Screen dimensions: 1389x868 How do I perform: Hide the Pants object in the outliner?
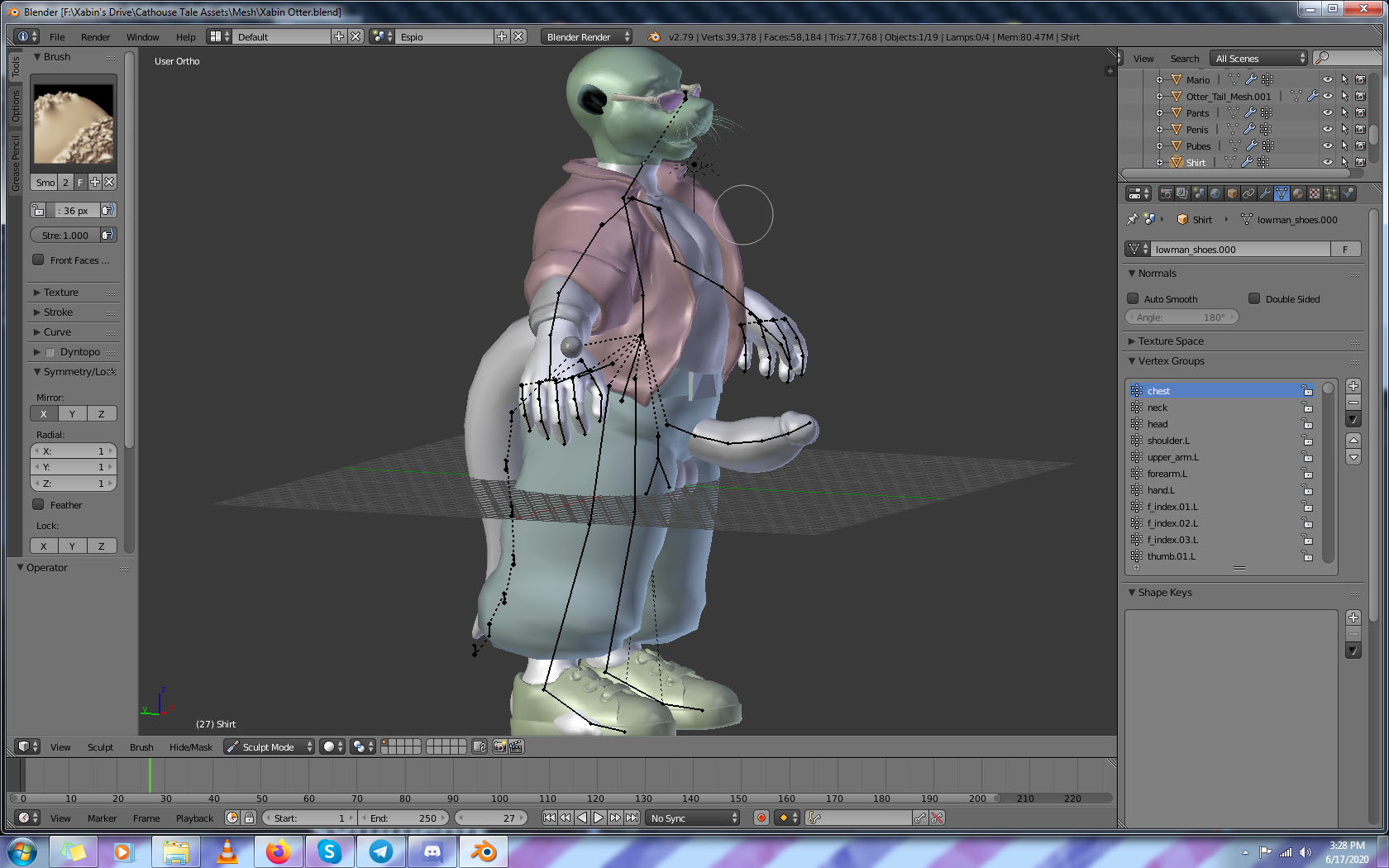click(x=1328, y=112)
